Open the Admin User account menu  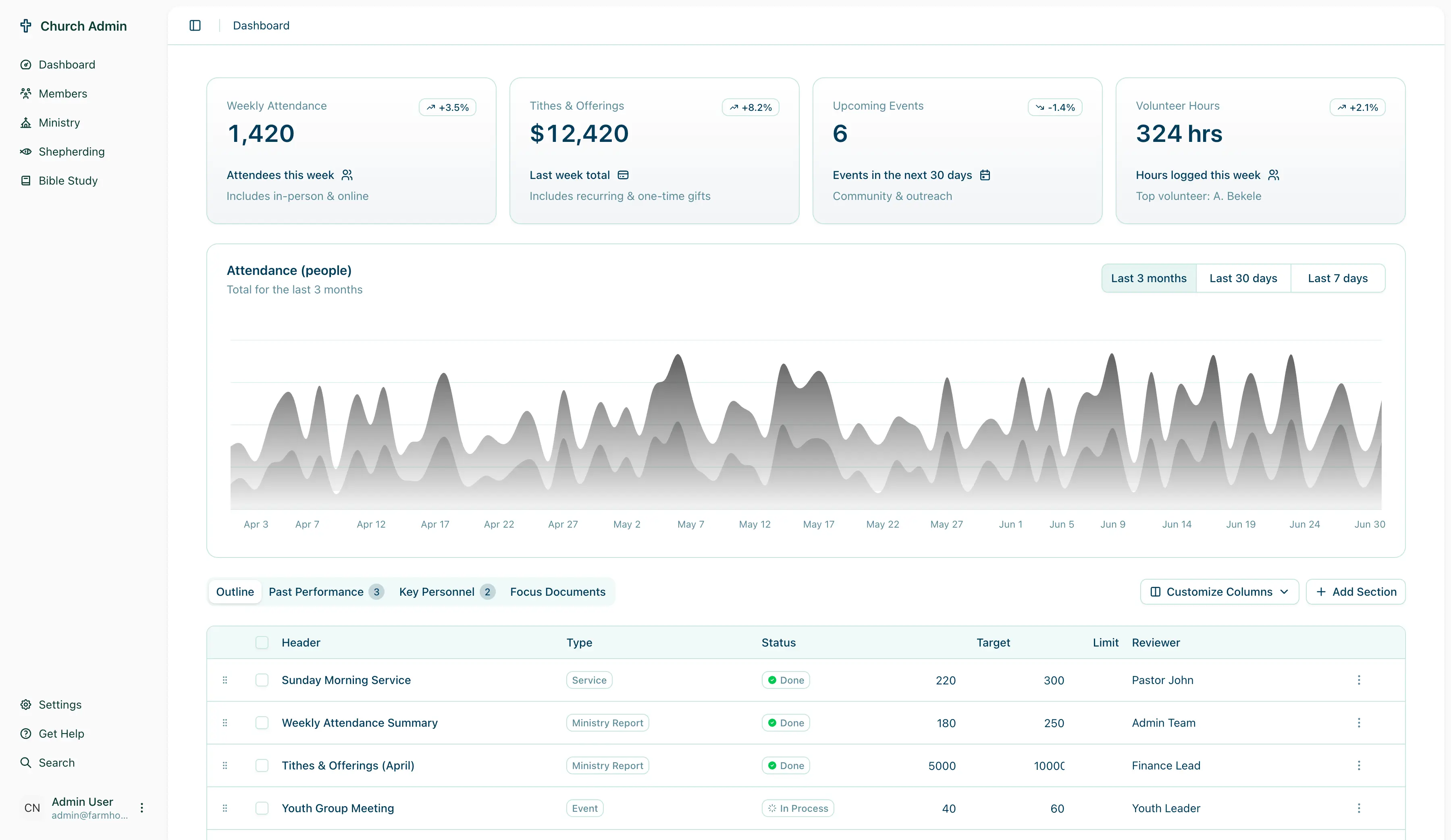coord(141,807)
